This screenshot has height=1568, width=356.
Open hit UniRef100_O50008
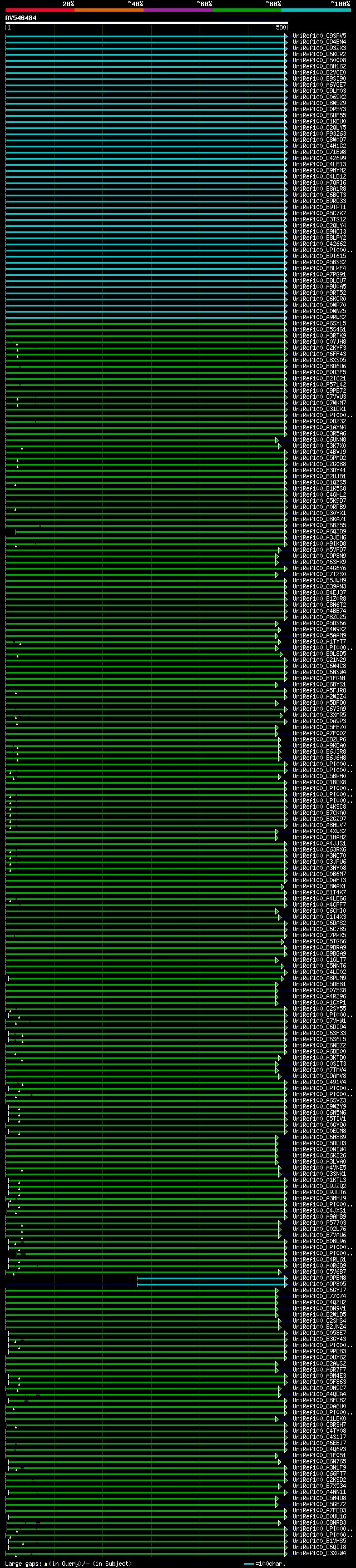click(319, 60)
